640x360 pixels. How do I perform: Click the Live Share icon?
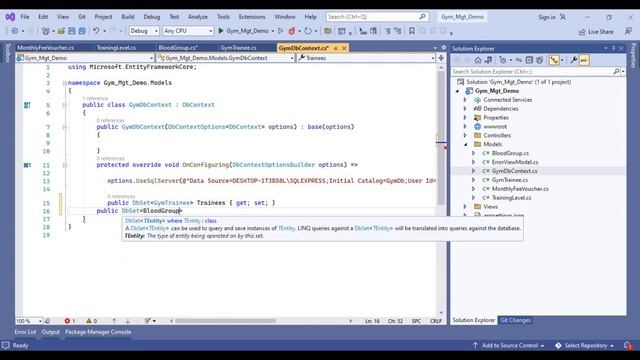(x=582, y=32)
